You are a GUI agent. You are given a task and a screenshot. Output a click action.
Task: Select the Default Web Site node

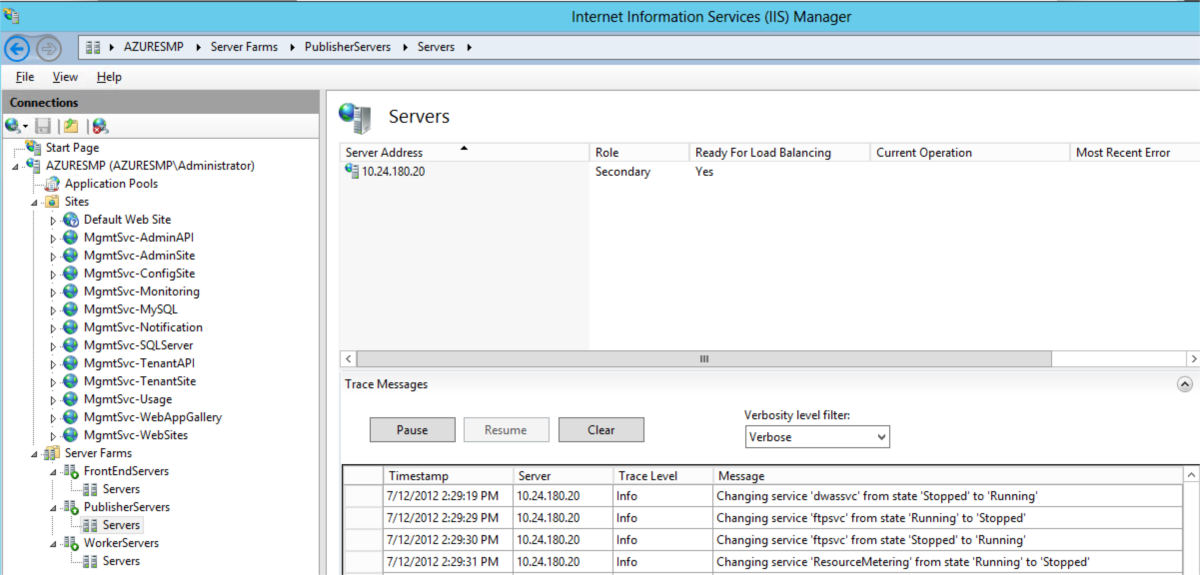click(127, 219)
